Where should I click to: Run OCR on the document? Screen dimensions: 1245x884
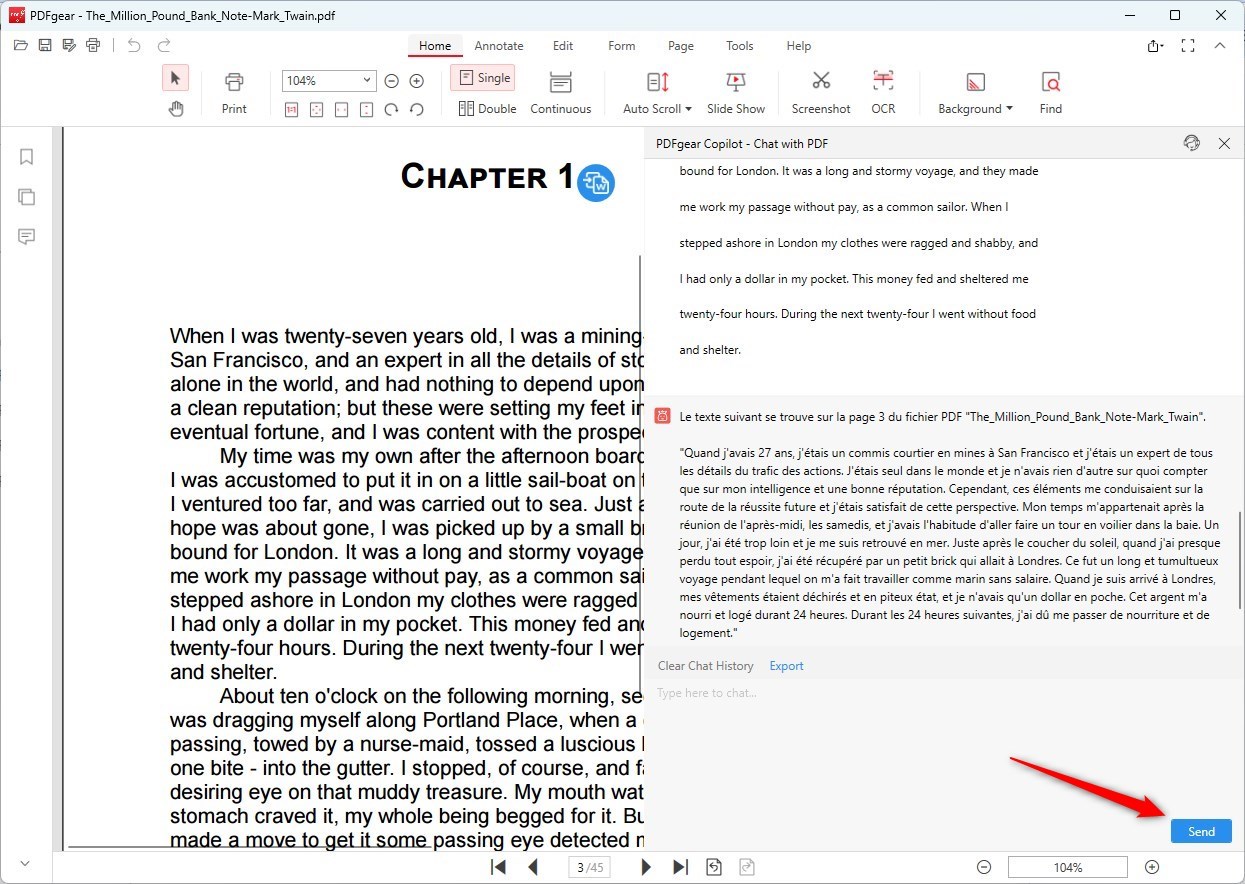coord(882,90)
